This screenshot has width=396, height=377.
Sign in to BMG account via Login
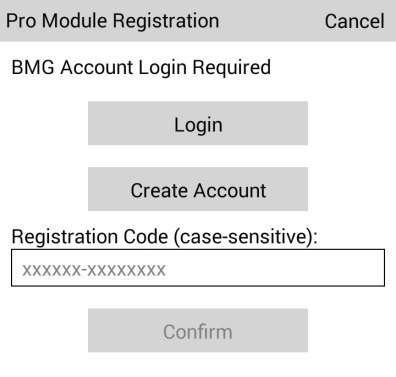click(x=198, y=123)
